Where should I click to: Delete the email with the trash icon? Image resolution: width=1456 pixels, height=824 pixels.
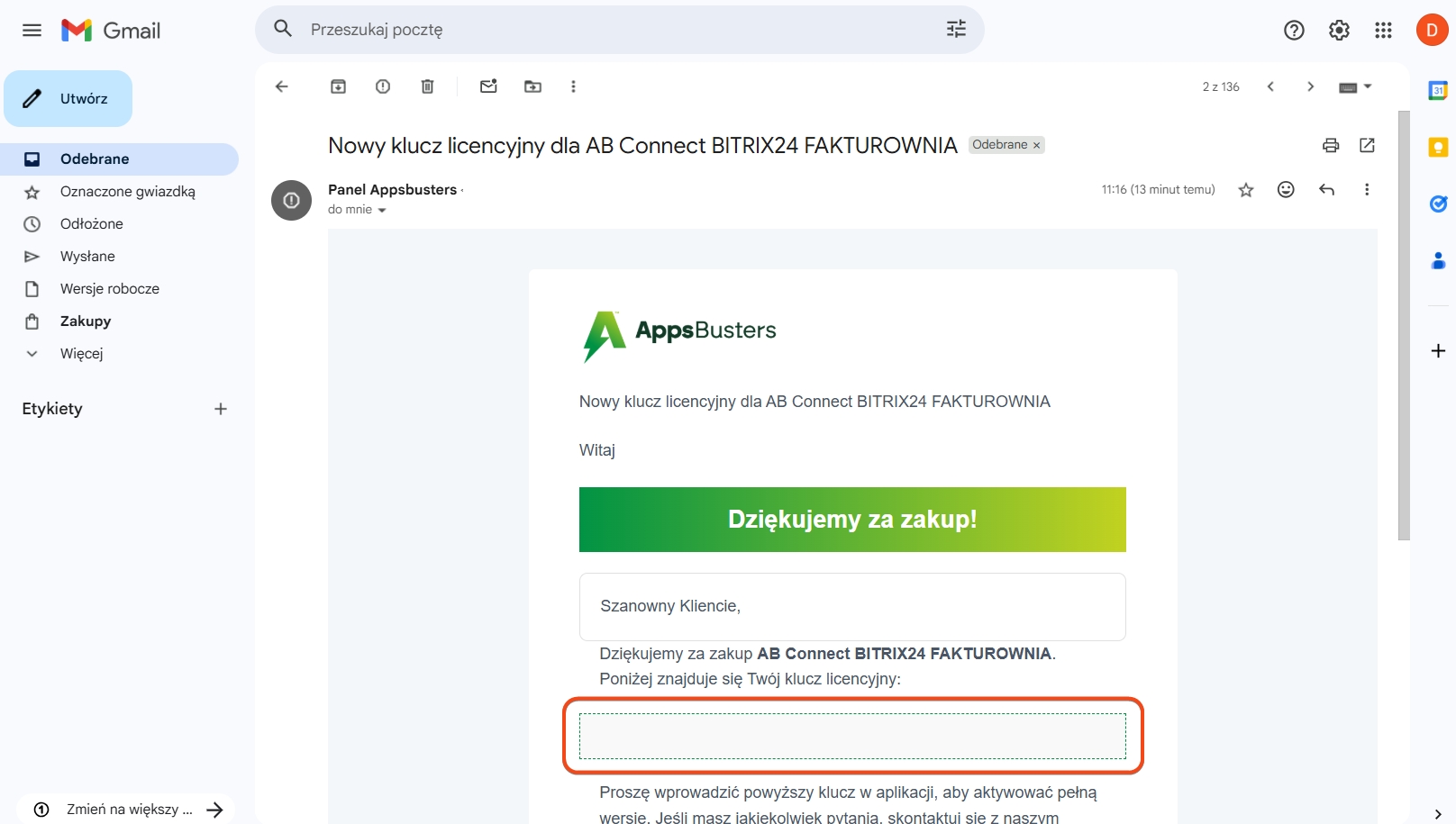pos(427,86)
